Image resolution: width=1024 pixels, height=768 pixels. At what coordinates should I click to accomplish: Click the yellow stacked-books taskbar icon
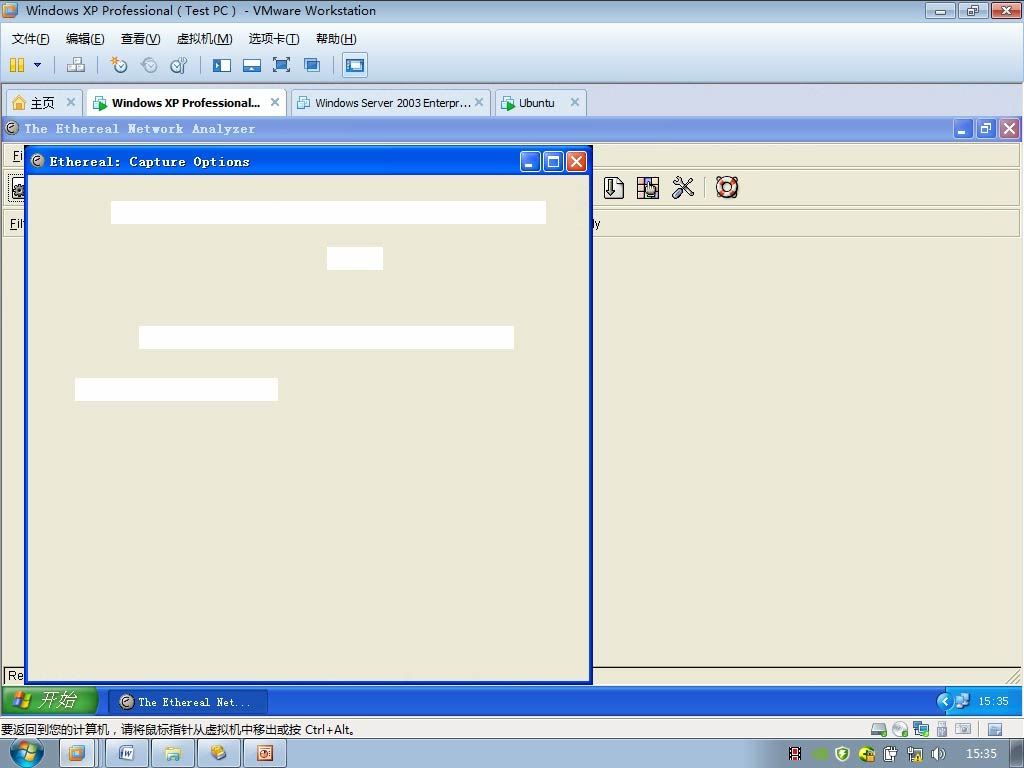[218, 754]
